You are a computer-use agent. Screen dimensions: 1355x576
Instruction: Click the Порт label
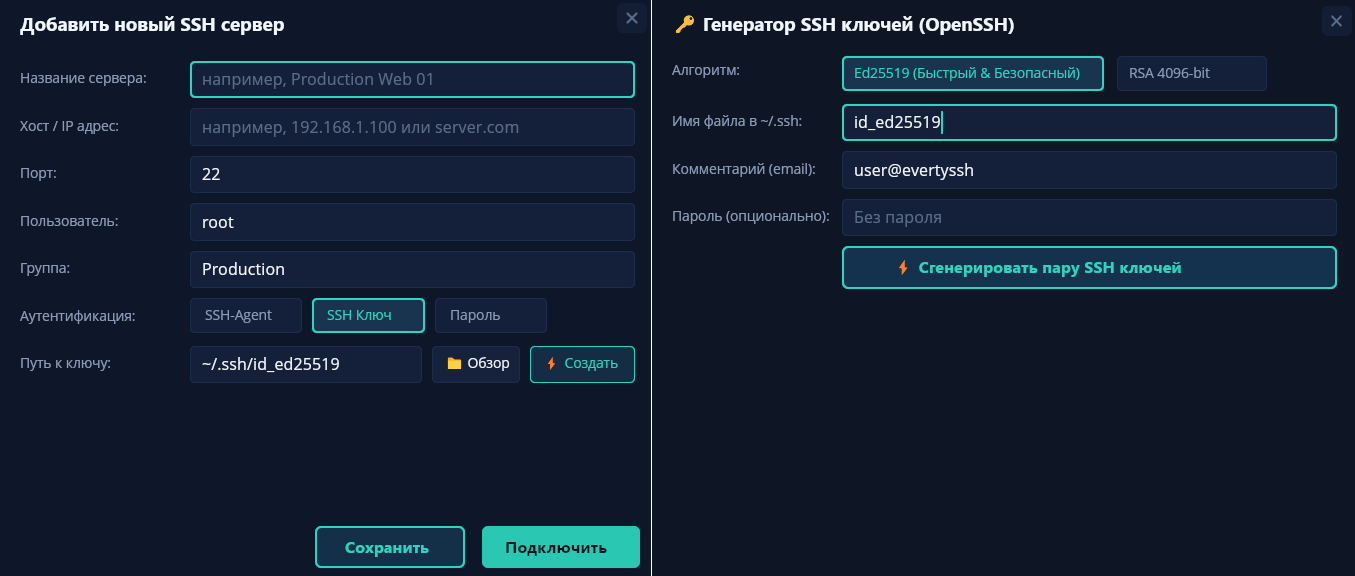click(x=38, y=173)
